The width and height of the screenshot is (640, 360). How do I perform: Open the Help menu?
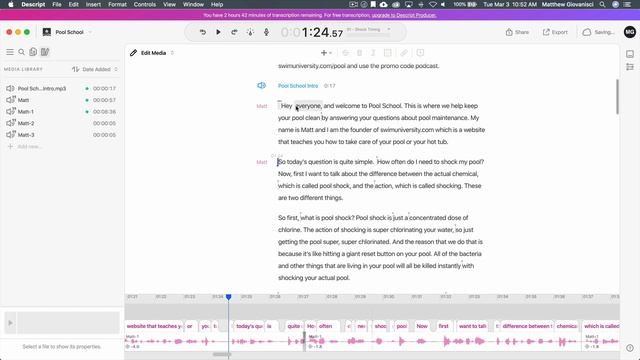coord(217,4)
